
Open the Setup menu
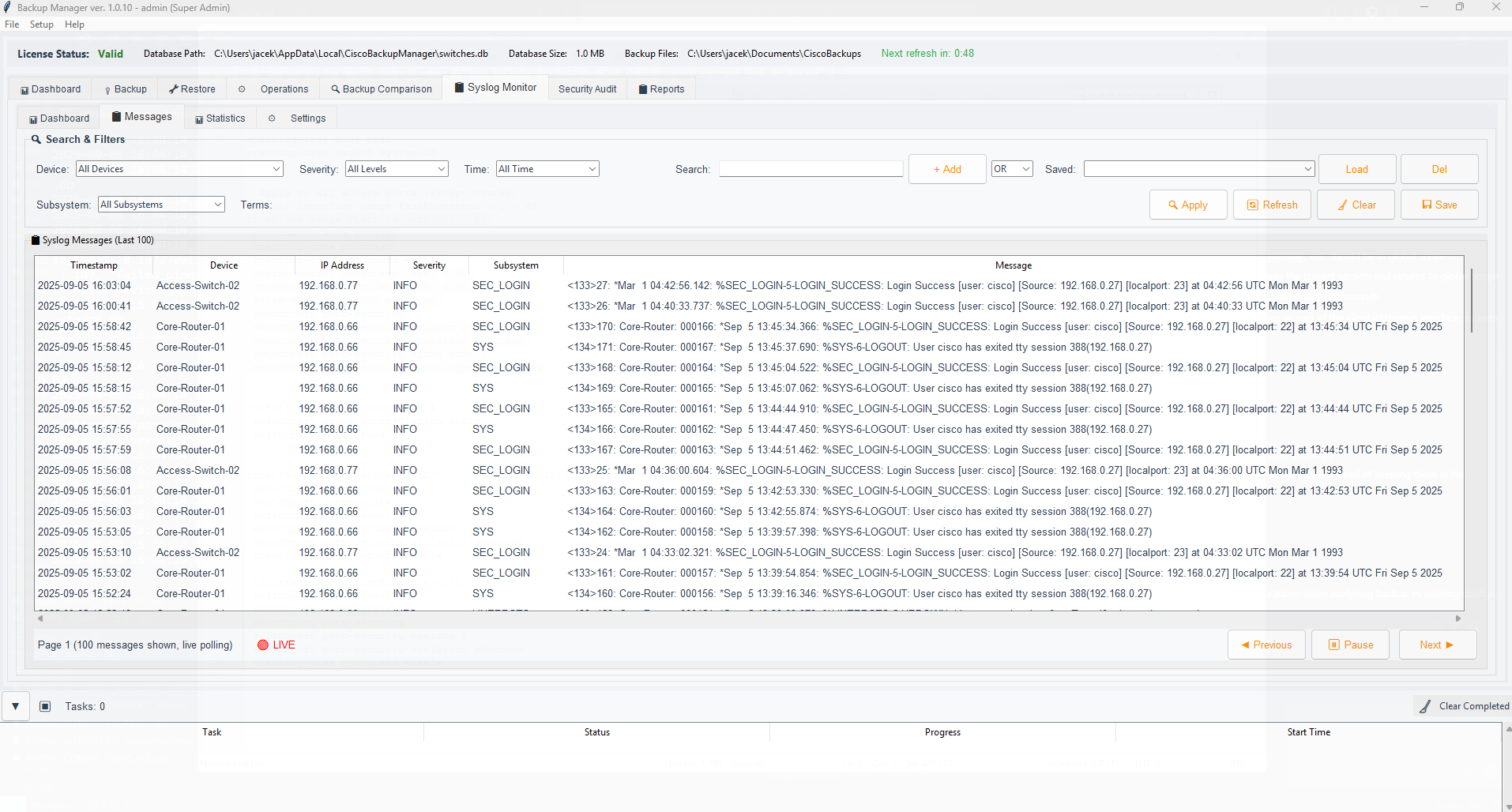[42, 24]
